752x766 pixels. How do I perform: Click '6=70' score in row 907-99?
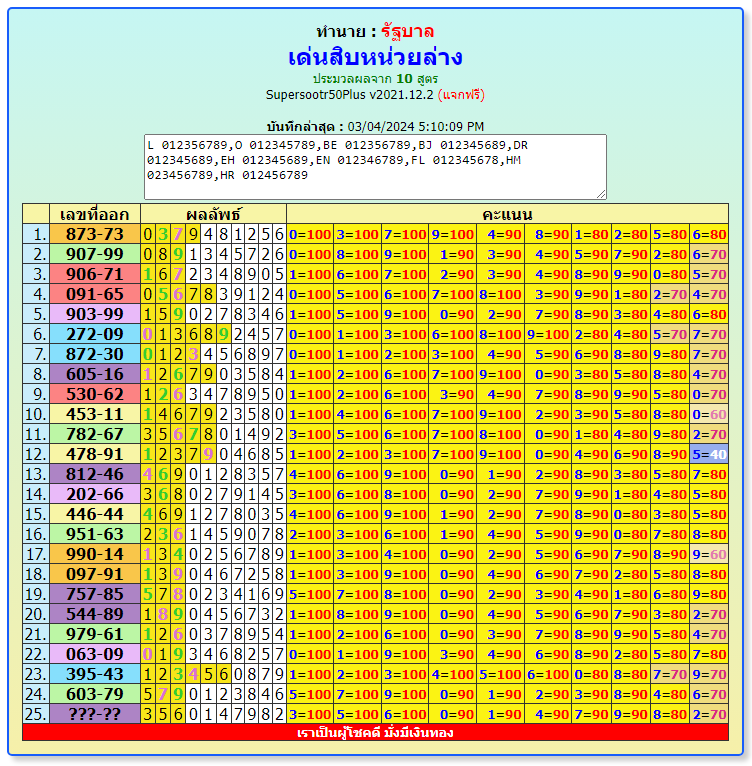coord(709,255)
